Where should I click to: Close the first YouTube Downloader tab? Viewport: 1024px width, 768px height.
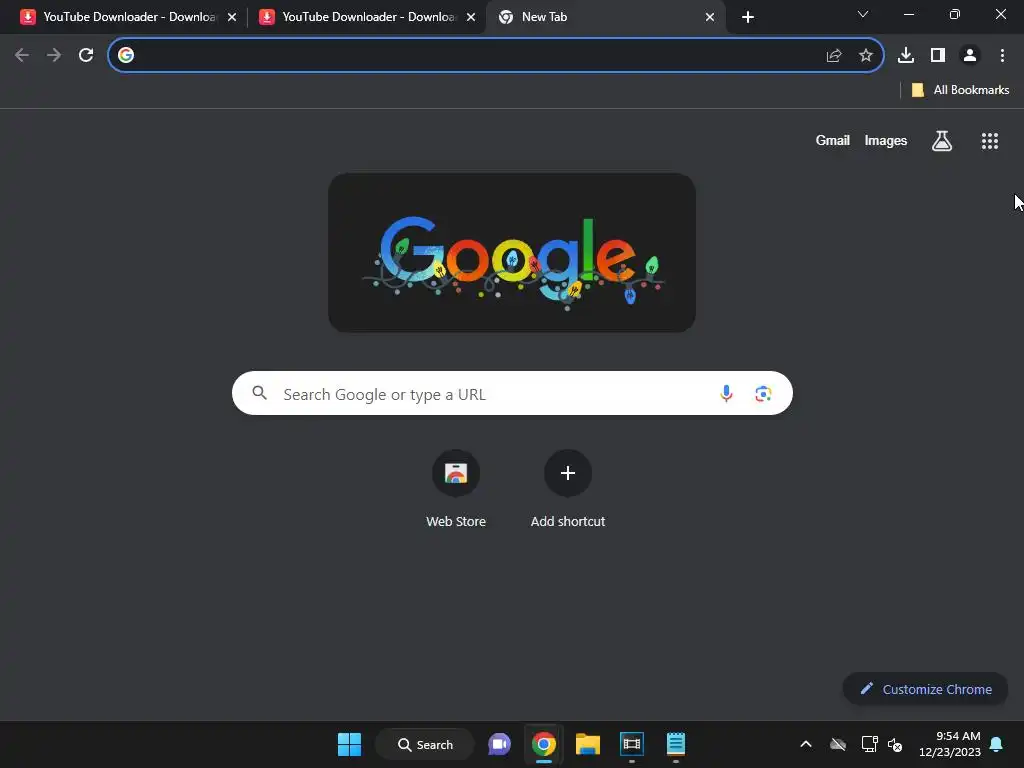pyautogui.click(x=232, y=17)
